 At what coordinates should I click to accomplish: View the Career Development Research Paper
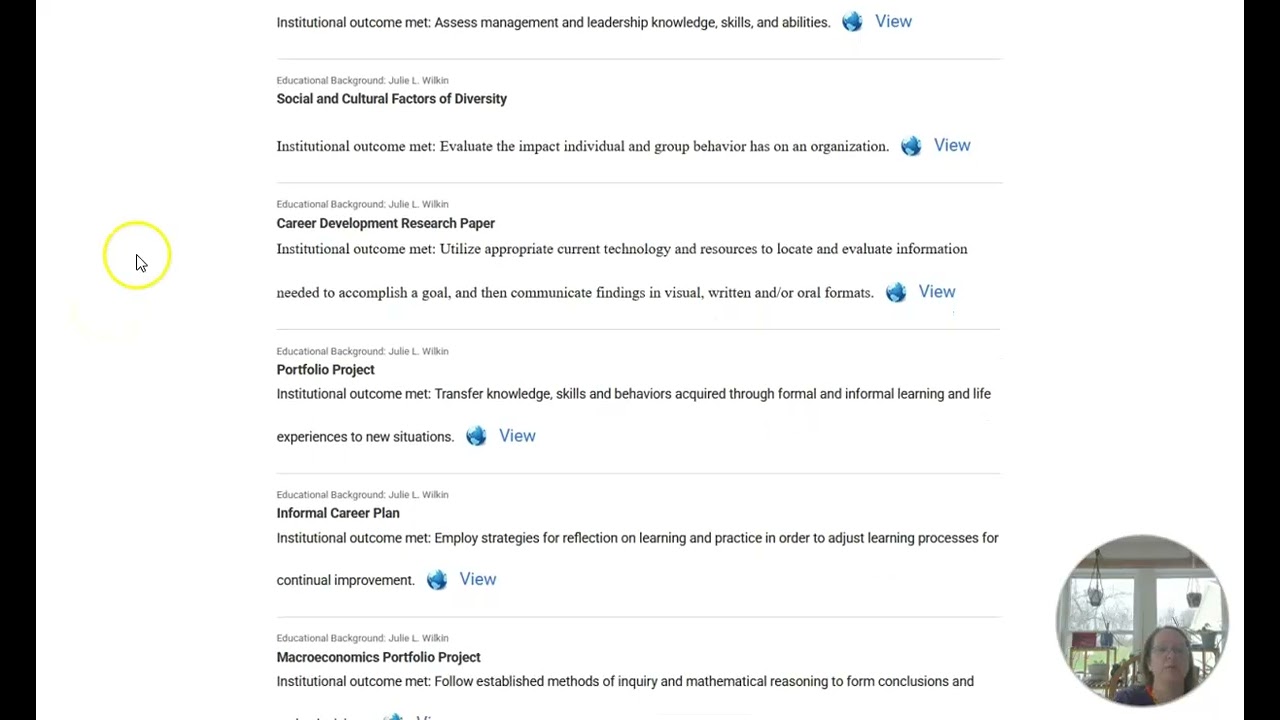point(937,291)
